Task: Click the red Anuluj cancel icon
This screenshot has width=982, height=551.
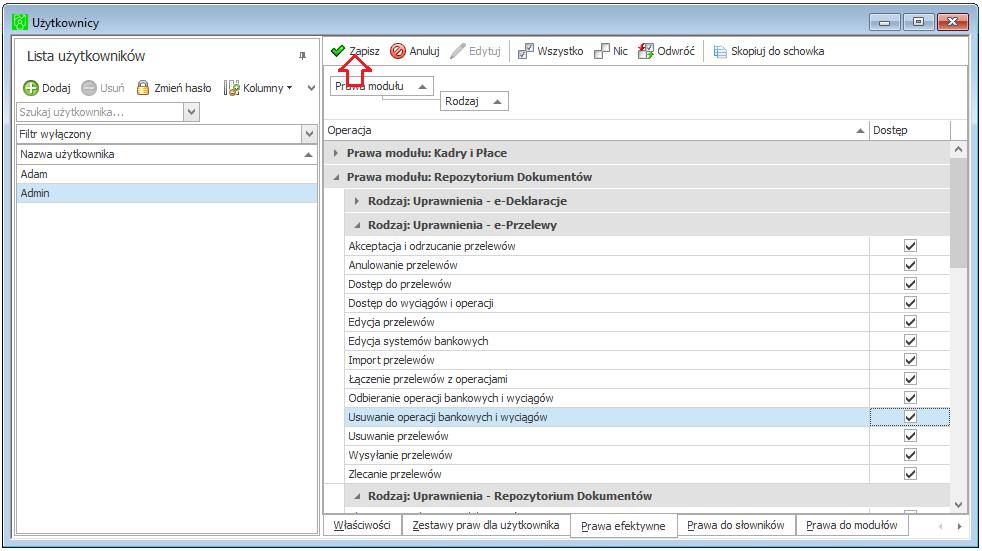Action: coord(398,51)
